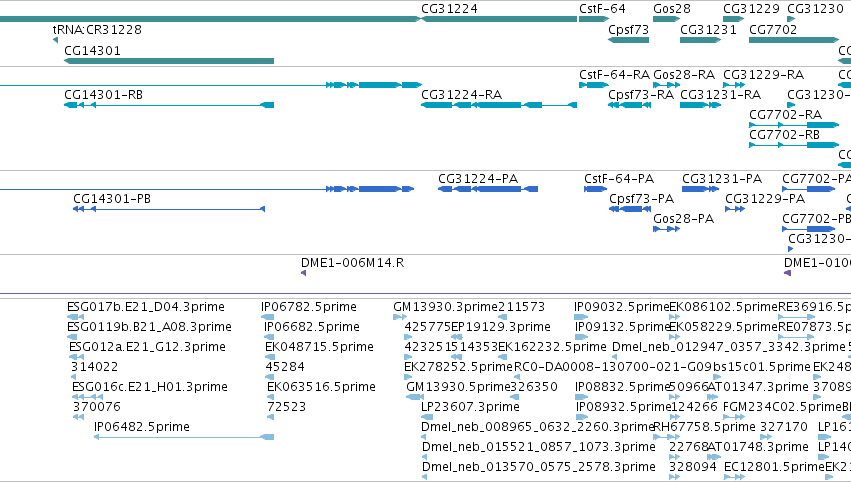Image resolution: width=851 pixels, height=482 pixels.
Task: Click the CG31224-RA transcript label
Action: [x=461, y=94]
